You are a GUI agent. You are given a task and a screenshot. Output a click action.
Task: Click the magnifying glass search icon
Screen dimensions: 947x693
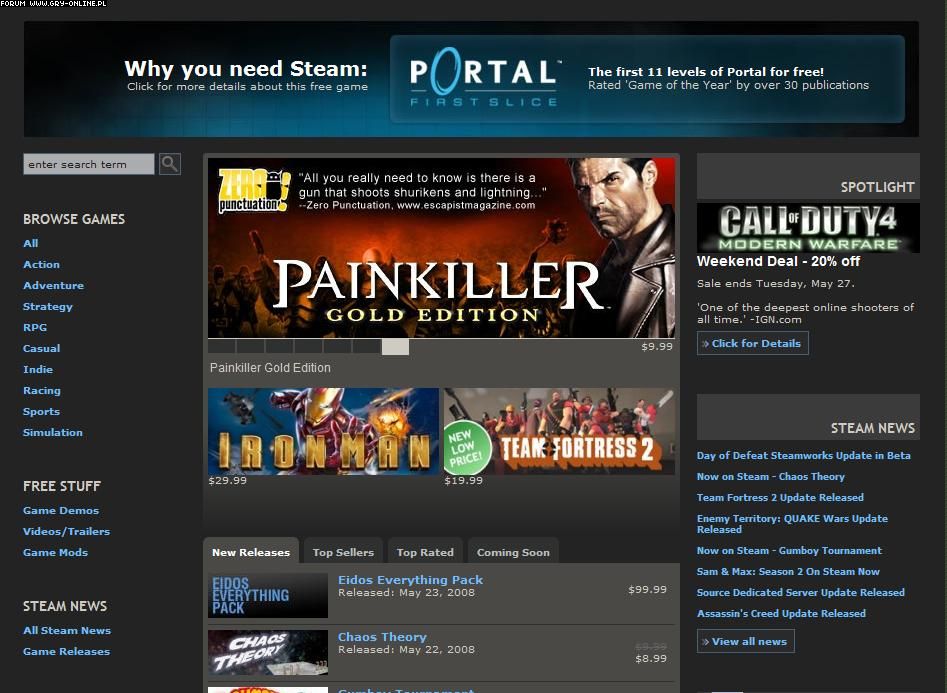pos(170,164)
